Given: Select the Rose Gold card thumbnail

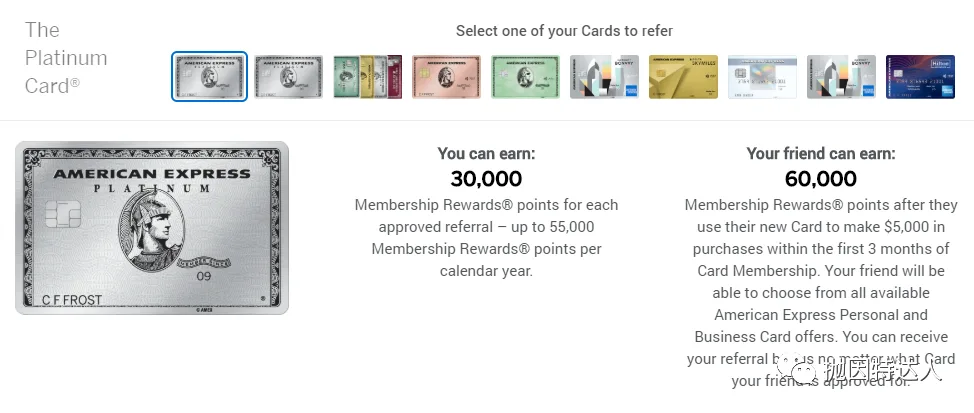Looking at the screenshot, I should (x=446, y=77).
